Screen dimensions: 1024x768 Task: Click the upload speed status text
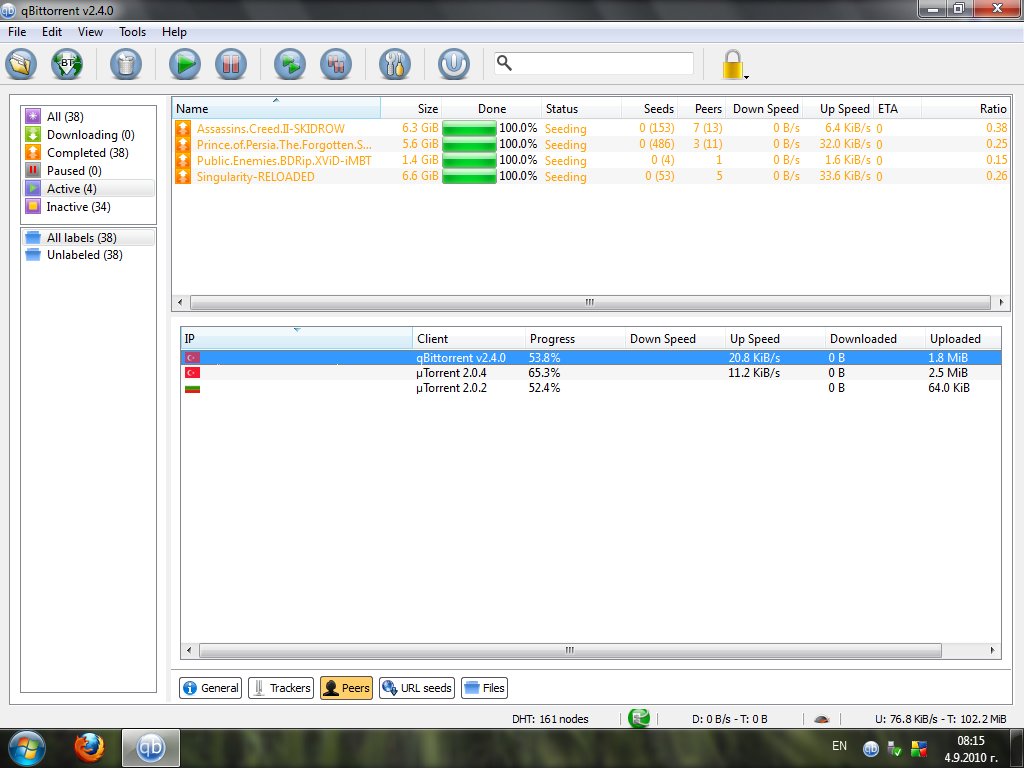click(x=940, y=719)
